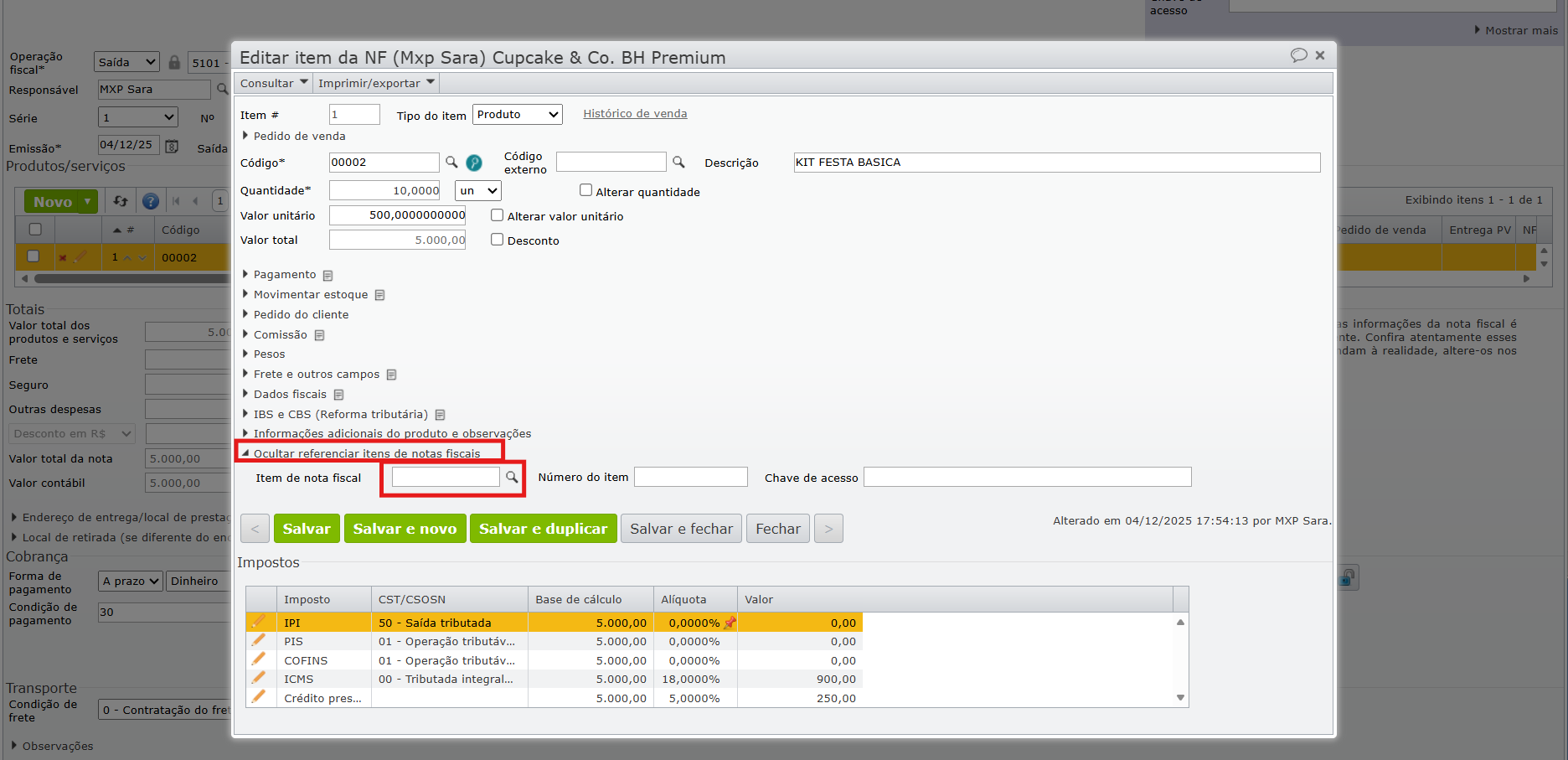This screenshot has height=760, width=1568.
Task: Expand Observações section in background page
Action: 52,746
